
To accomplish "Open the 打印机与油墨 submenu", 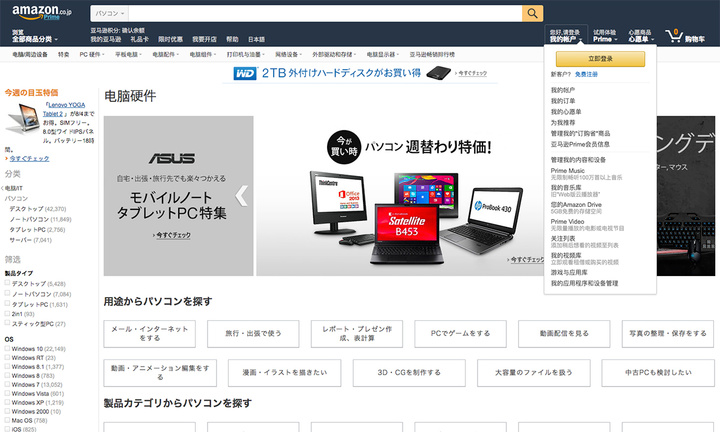I will pos(246,54).
